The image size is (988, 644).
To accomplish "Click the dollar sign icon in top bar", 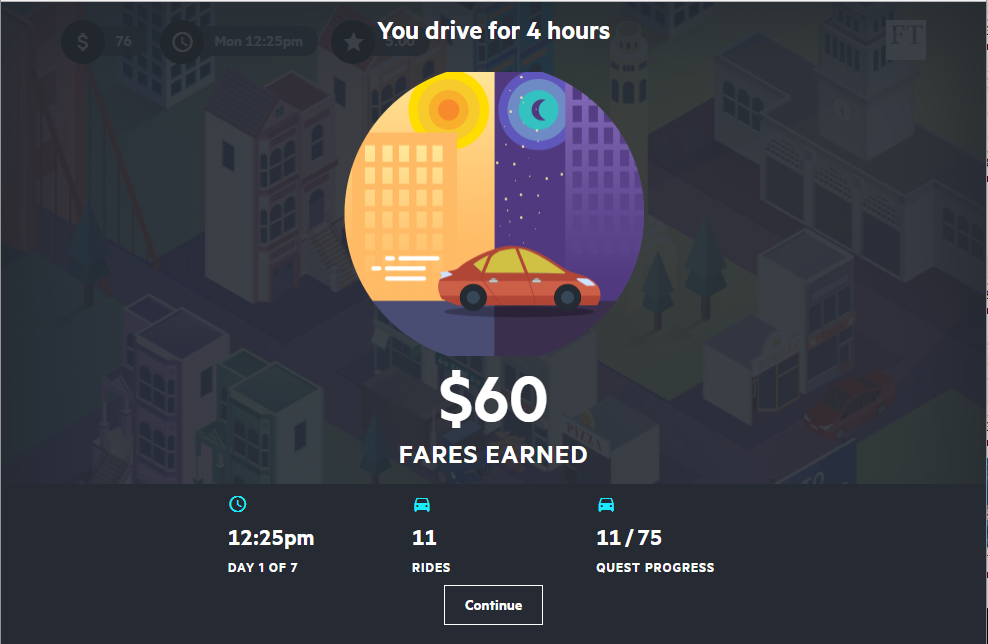I will tap(83, 42).
